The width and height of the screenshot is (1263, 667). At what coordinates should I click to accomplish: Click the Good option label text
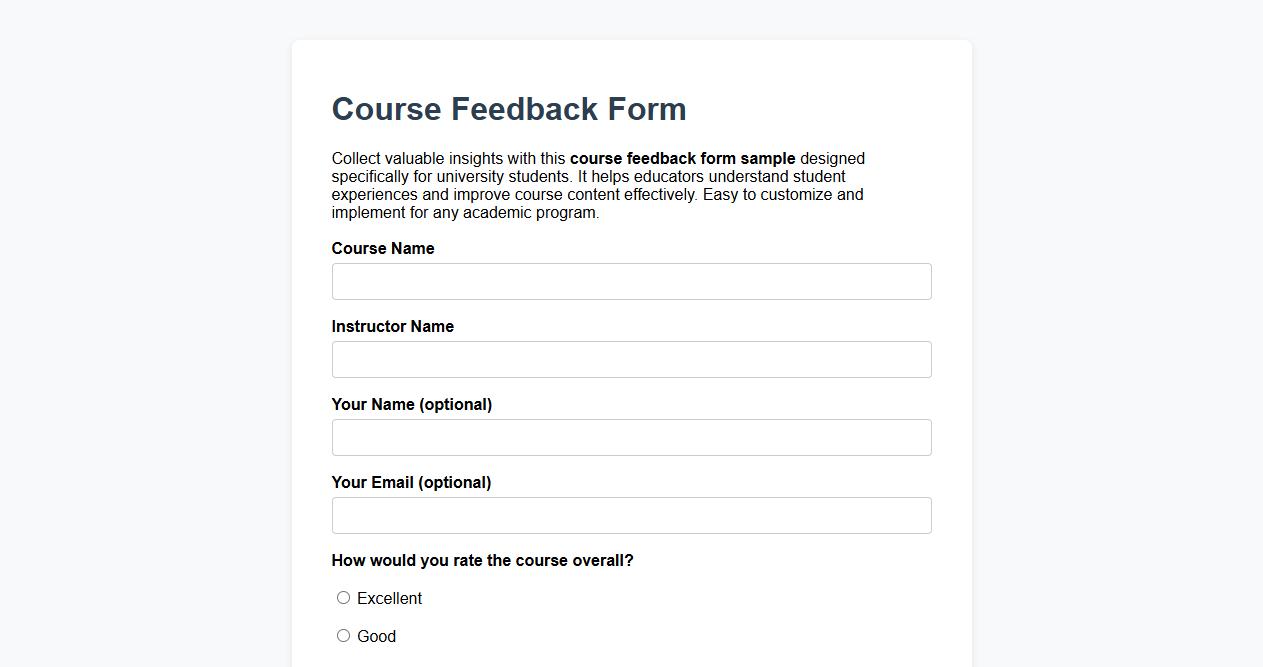(376, 636)
